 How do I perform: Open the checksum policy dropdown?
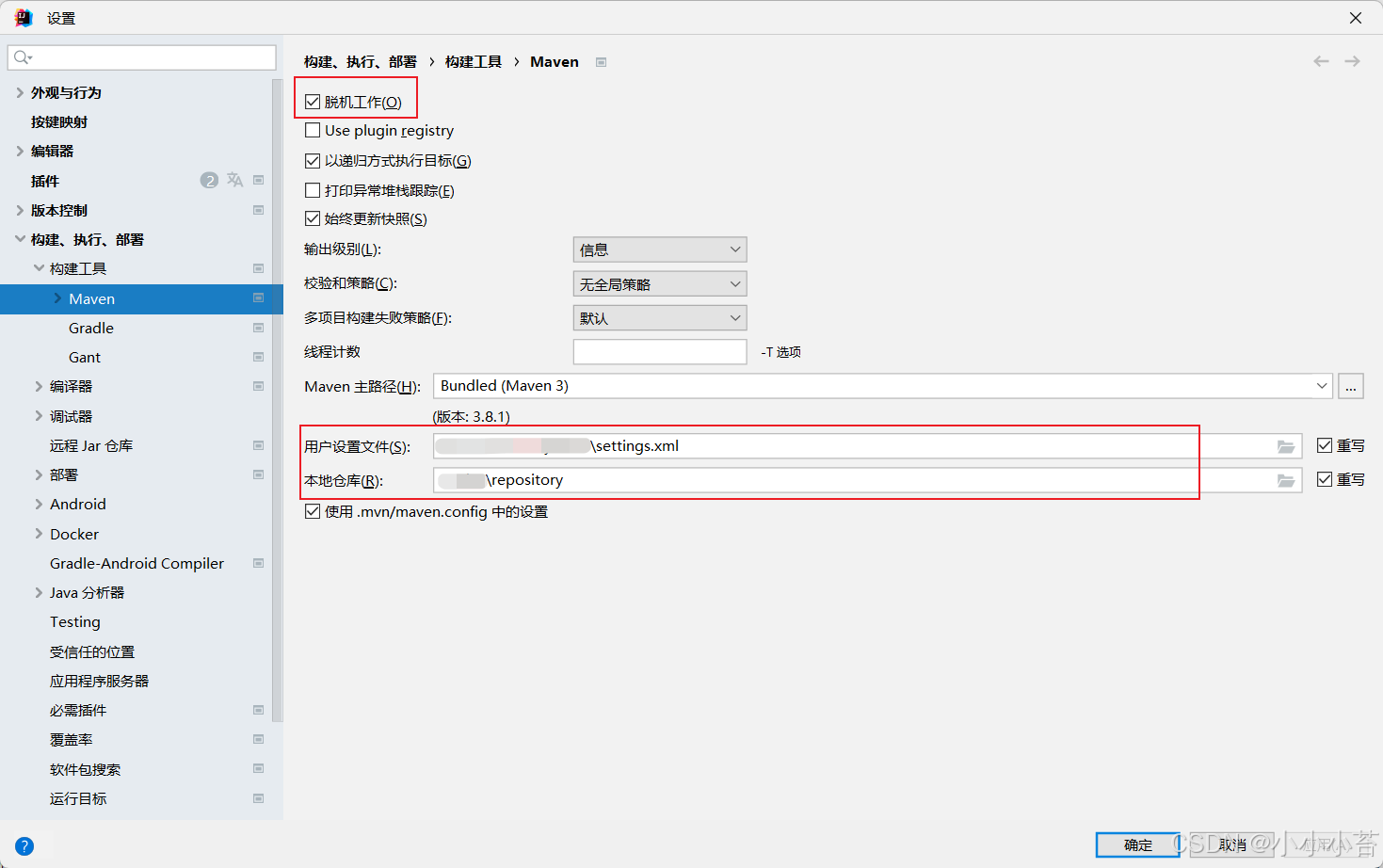[660, 283]
